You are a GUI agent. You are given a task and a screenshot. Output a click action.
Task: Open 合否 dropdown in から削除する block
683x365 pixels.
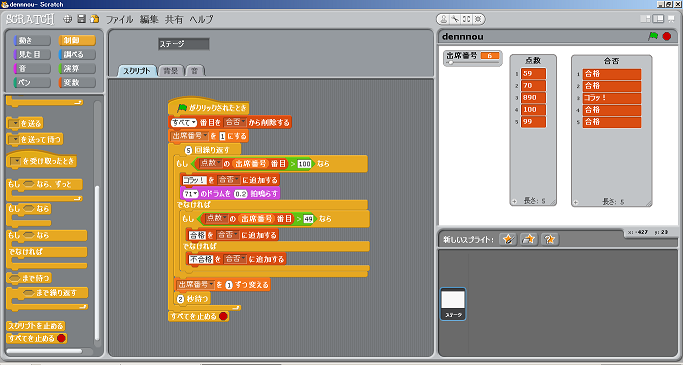click(x=235, y=123)
